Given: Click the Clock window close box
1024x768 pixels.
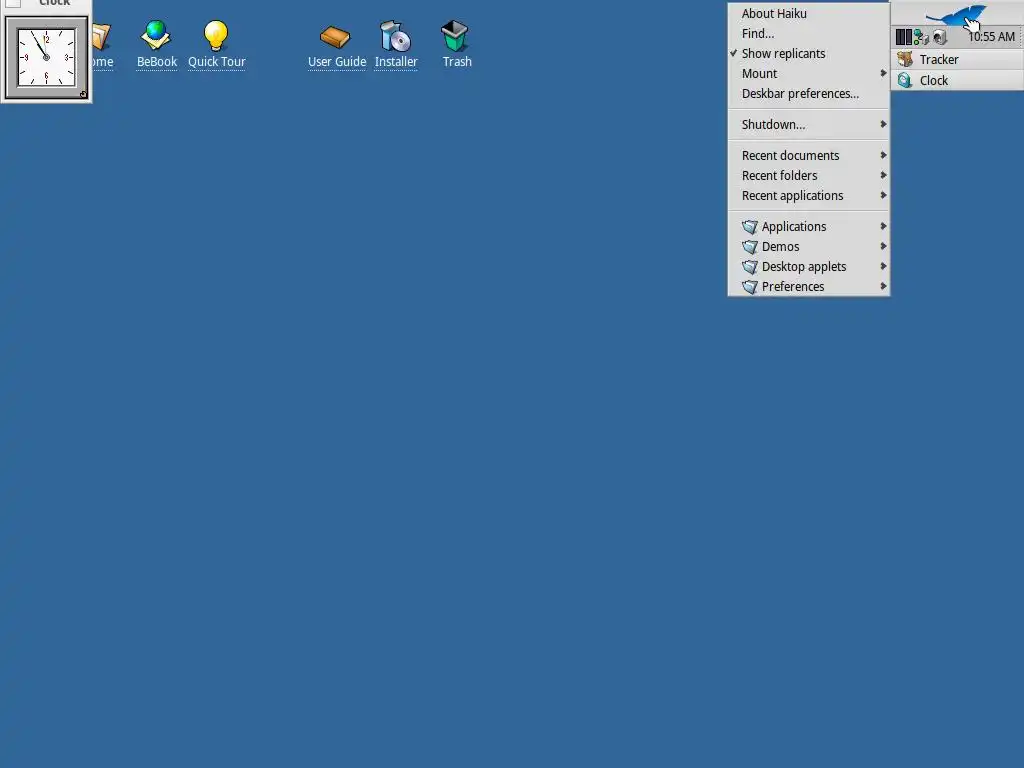Looking at the screenshot, I should point(12,3).
